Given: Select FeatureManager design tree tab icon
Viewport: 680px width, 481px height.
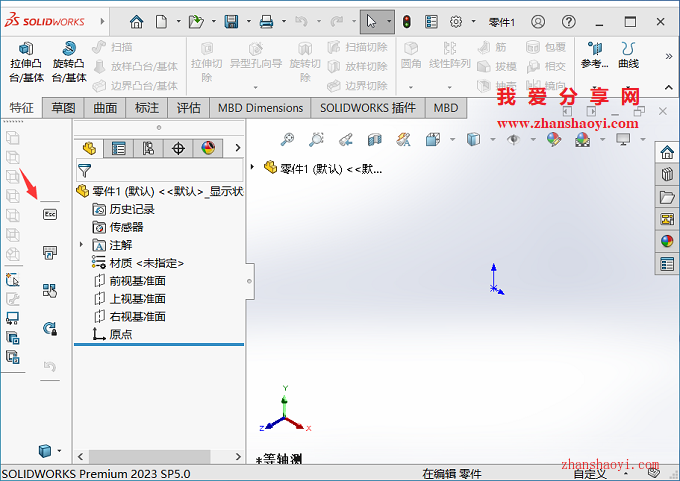Looking at the screenshot, I should click(x=89, y=148).
